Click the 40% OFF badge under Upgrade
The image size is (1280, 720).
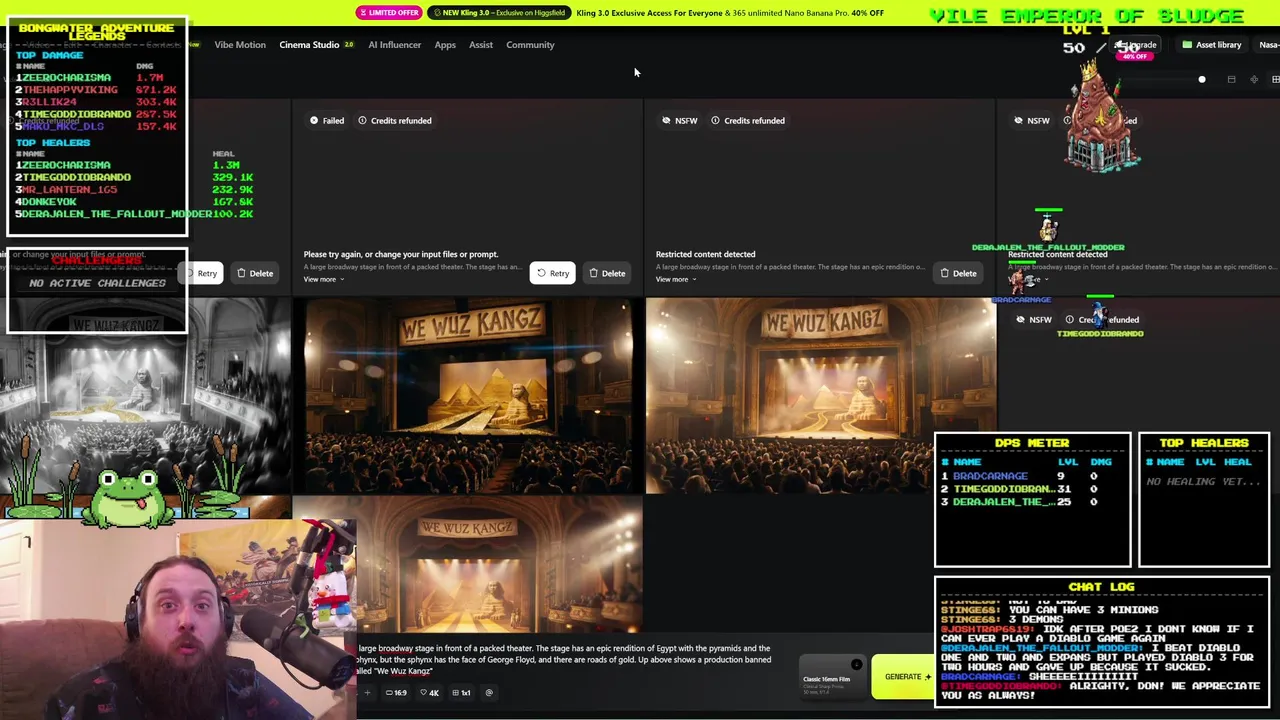(1135, 56)
